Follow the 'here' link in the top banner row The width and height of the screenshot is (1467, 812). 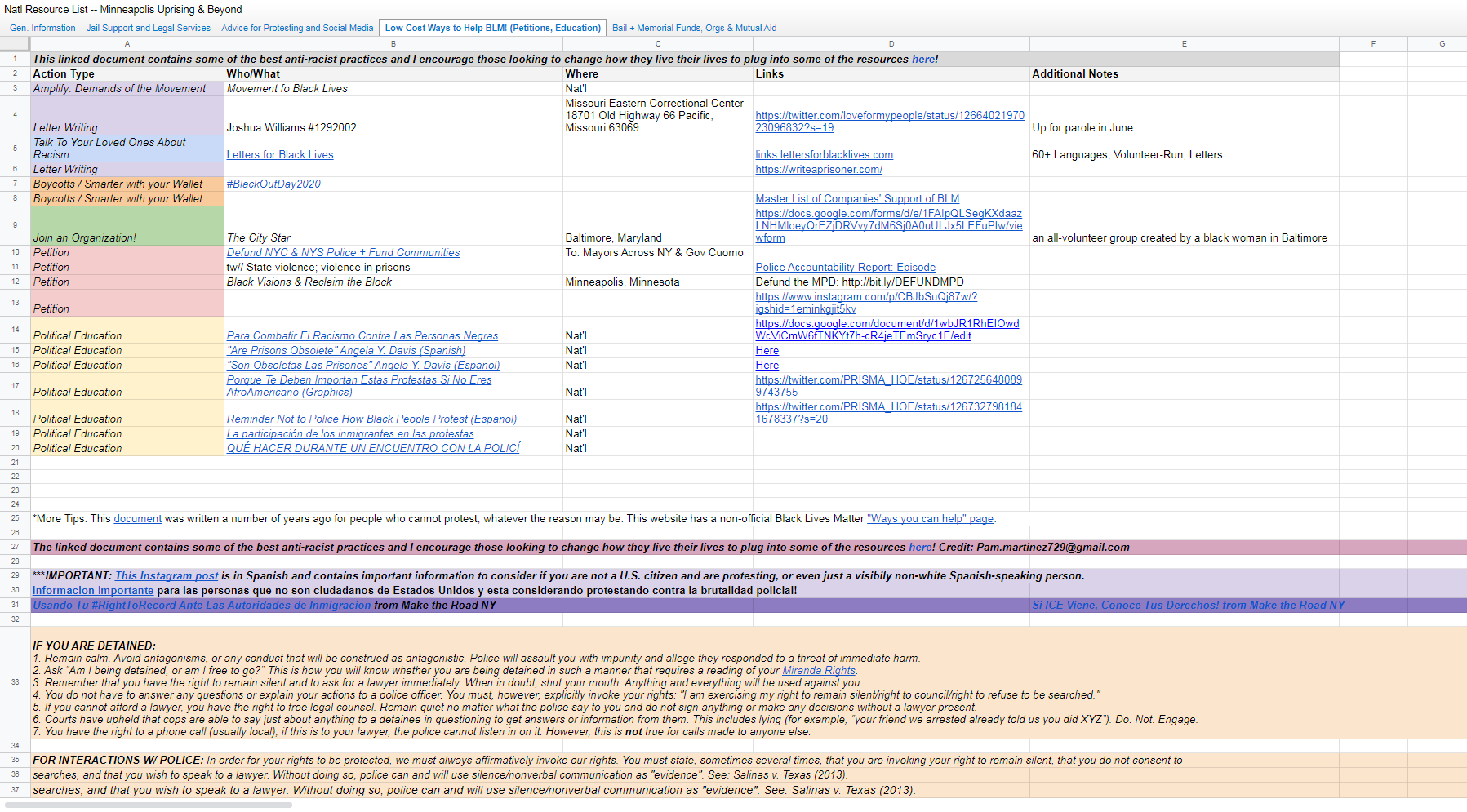pos(923,60)
